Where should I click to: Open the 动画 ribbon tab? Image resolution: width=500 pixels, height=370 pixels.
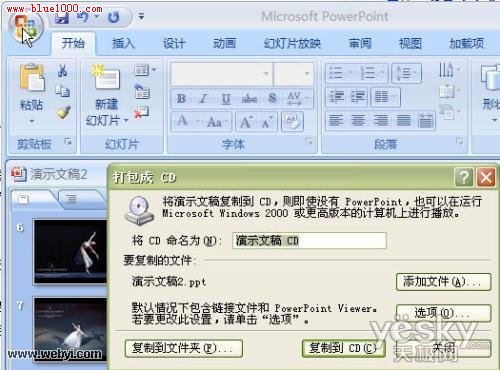coord(224,43)
